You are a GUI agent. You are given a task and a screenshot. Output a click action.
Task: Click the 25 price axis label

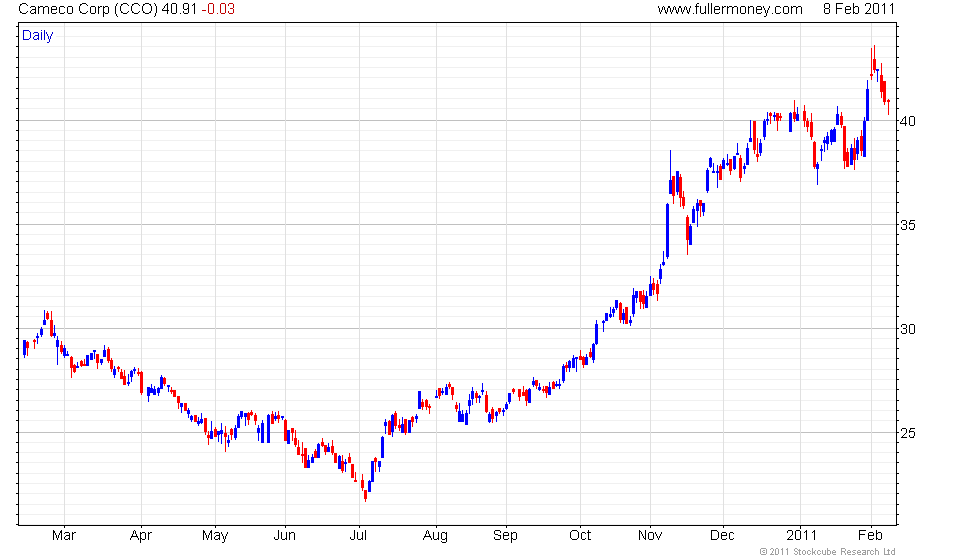[x=908, y=433]
